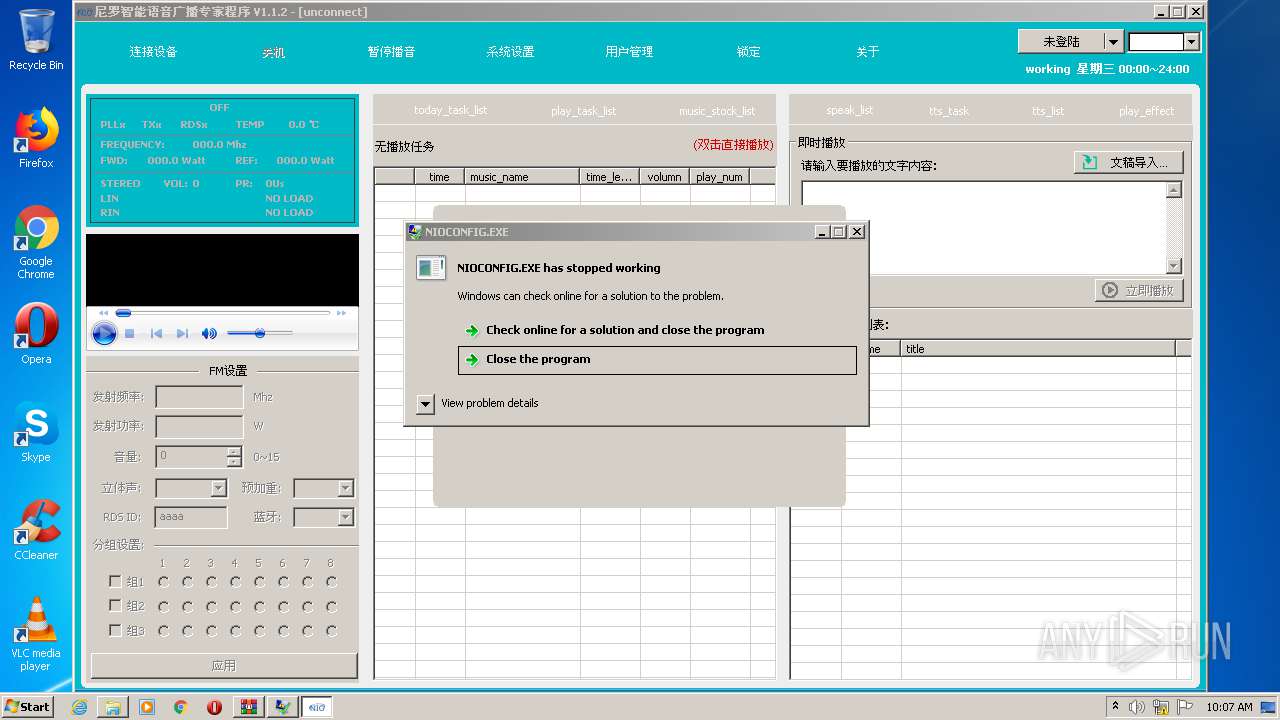Click the rewind icon by seek bar
The image size is (1280, 720).
103,313
